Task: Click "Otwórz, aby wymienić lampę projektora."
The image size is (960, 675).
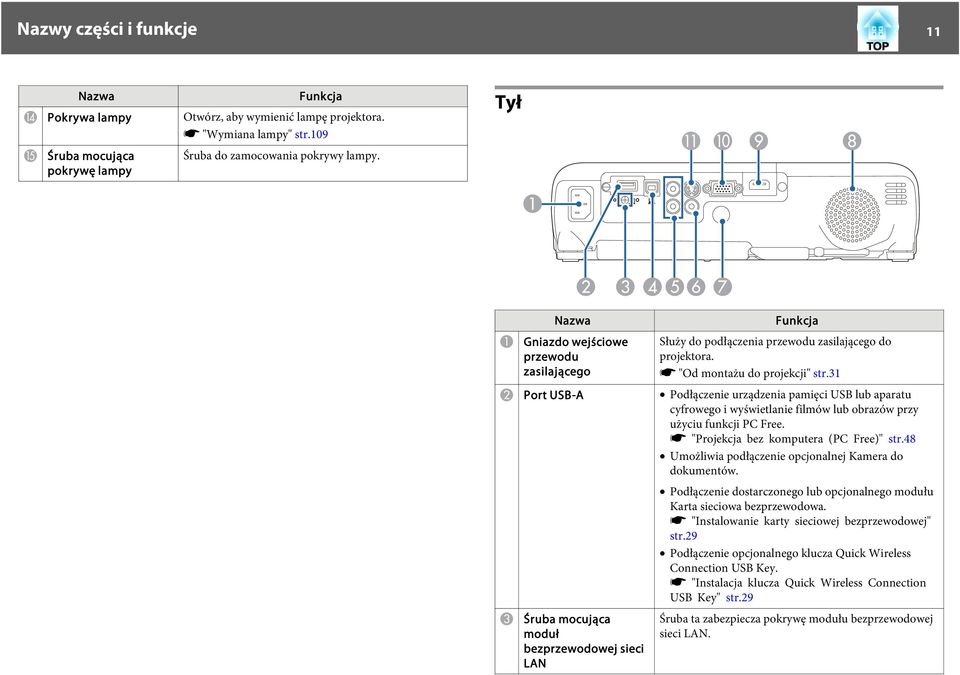Action: point(284,117)
